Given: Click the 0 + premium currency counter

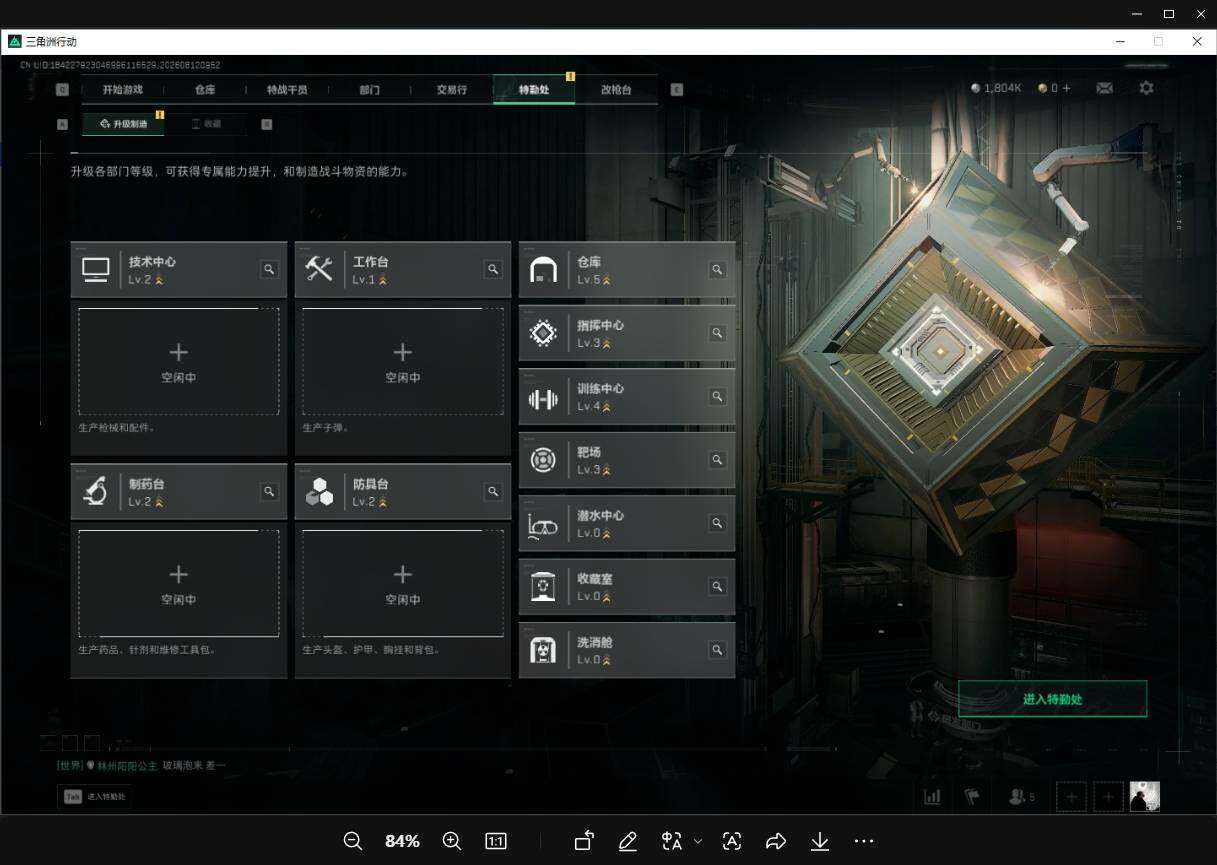Looking at the screenshot, I should (x=1054, y=88).
